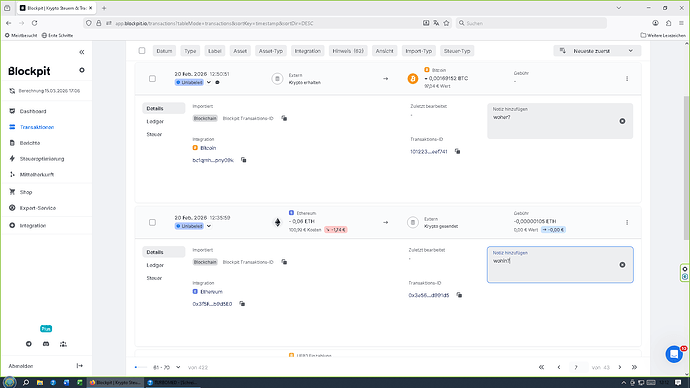Open the Shop page
This screenshot has height=388, width=690.
(x=26, y=192)
